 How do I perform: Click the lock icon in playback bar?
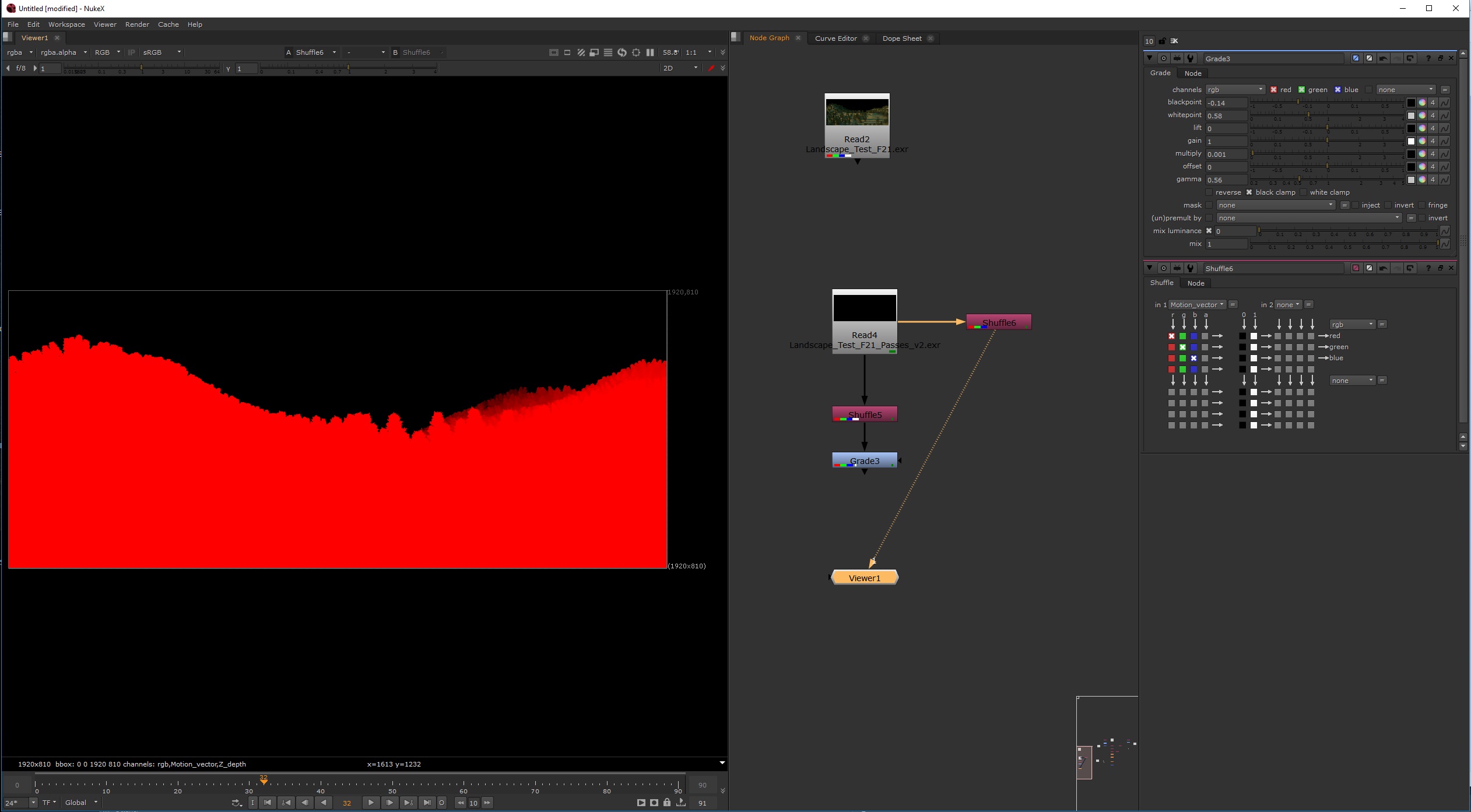[x=667, y=803]
